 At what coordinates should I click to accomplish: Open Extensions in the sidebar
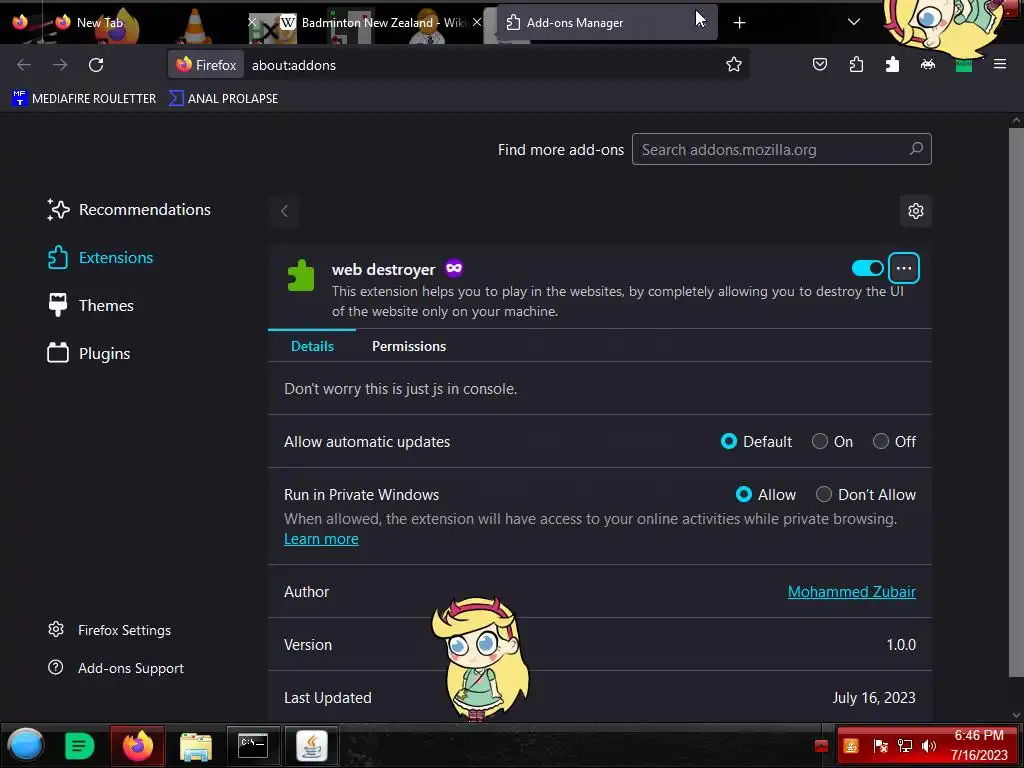tap(101, 257)
